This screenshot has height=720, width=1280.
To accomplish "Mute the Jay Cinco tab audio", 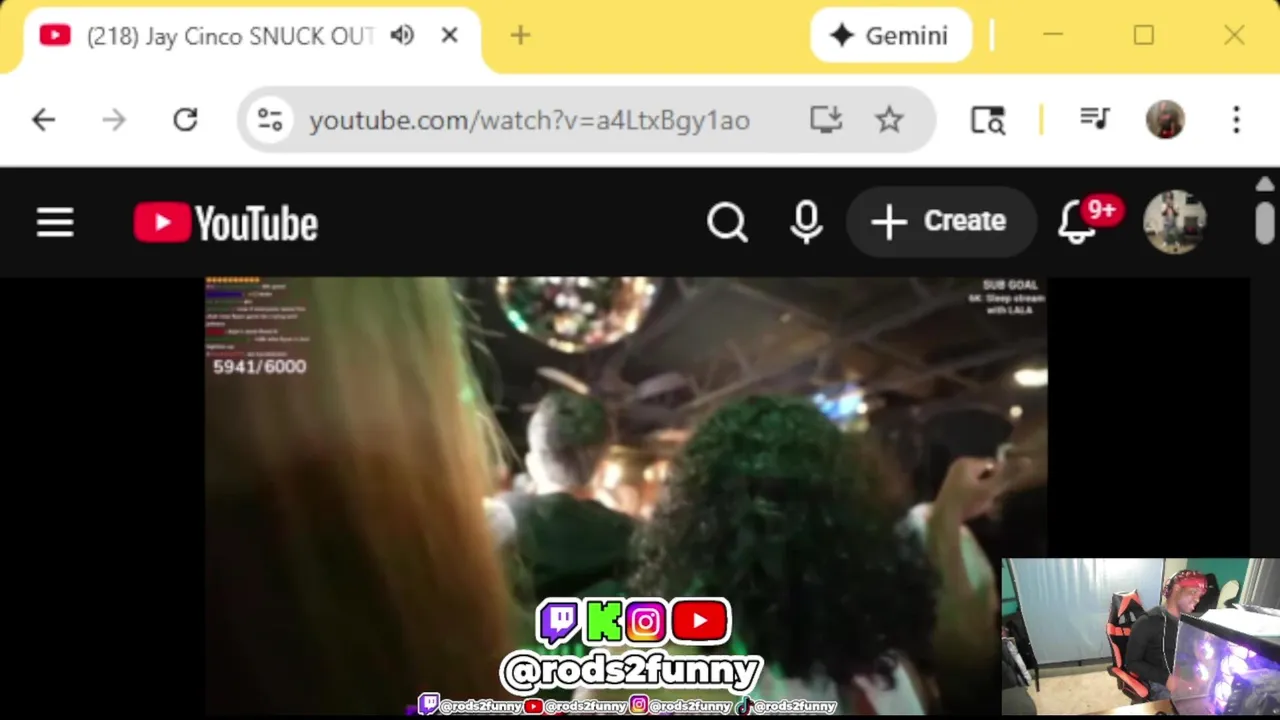I will pos(402,36).
